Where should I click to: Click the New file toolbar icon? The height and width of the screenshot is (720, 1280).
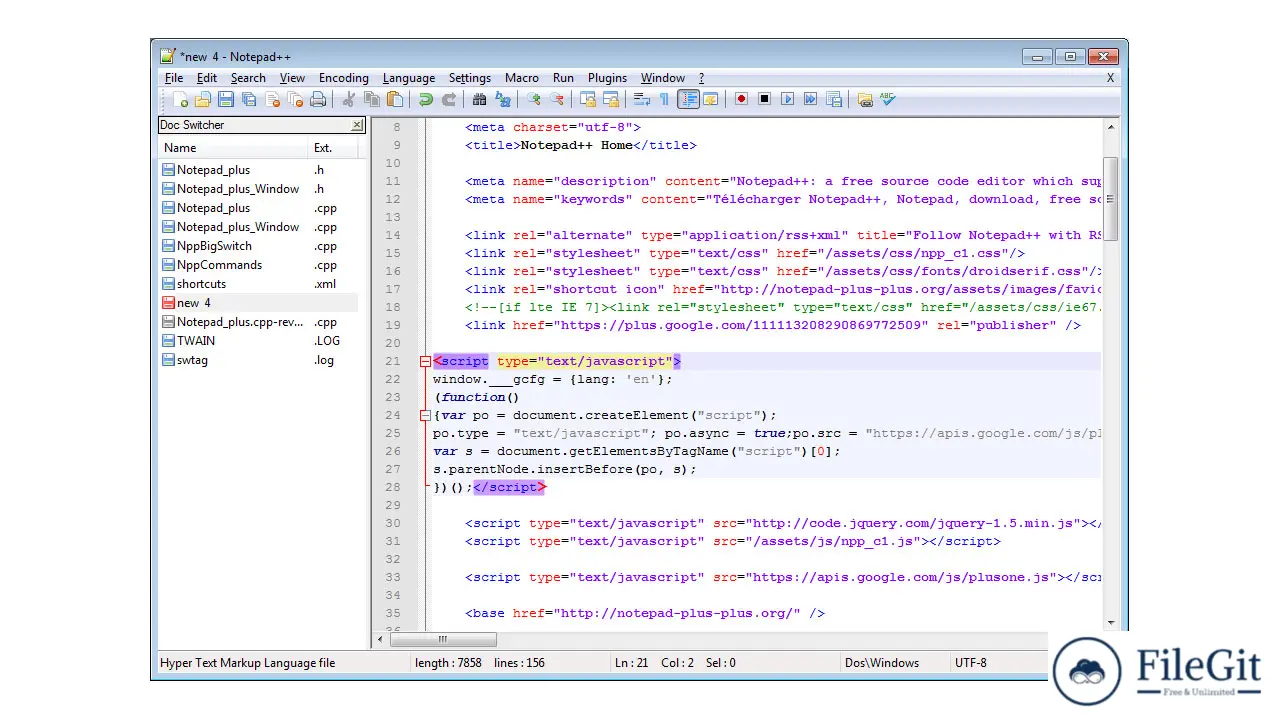(181, 99)
